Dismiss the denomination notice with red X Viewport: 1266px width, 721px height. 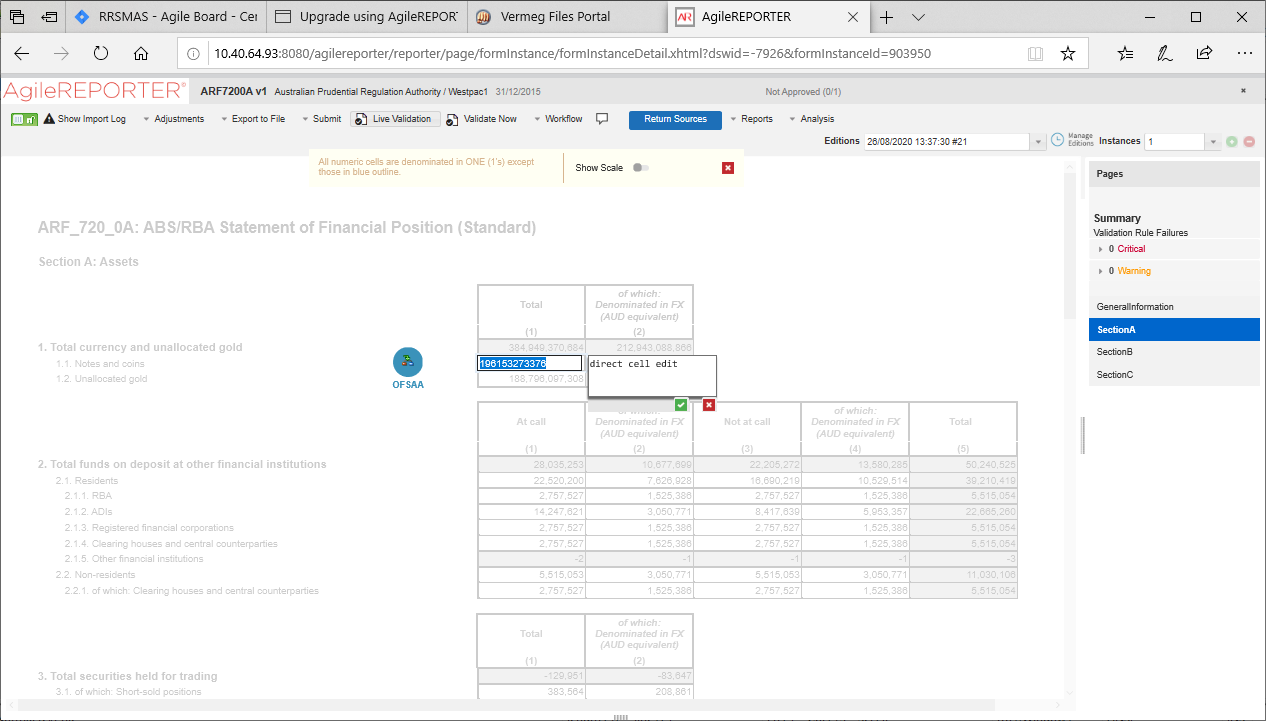(728, 168)
